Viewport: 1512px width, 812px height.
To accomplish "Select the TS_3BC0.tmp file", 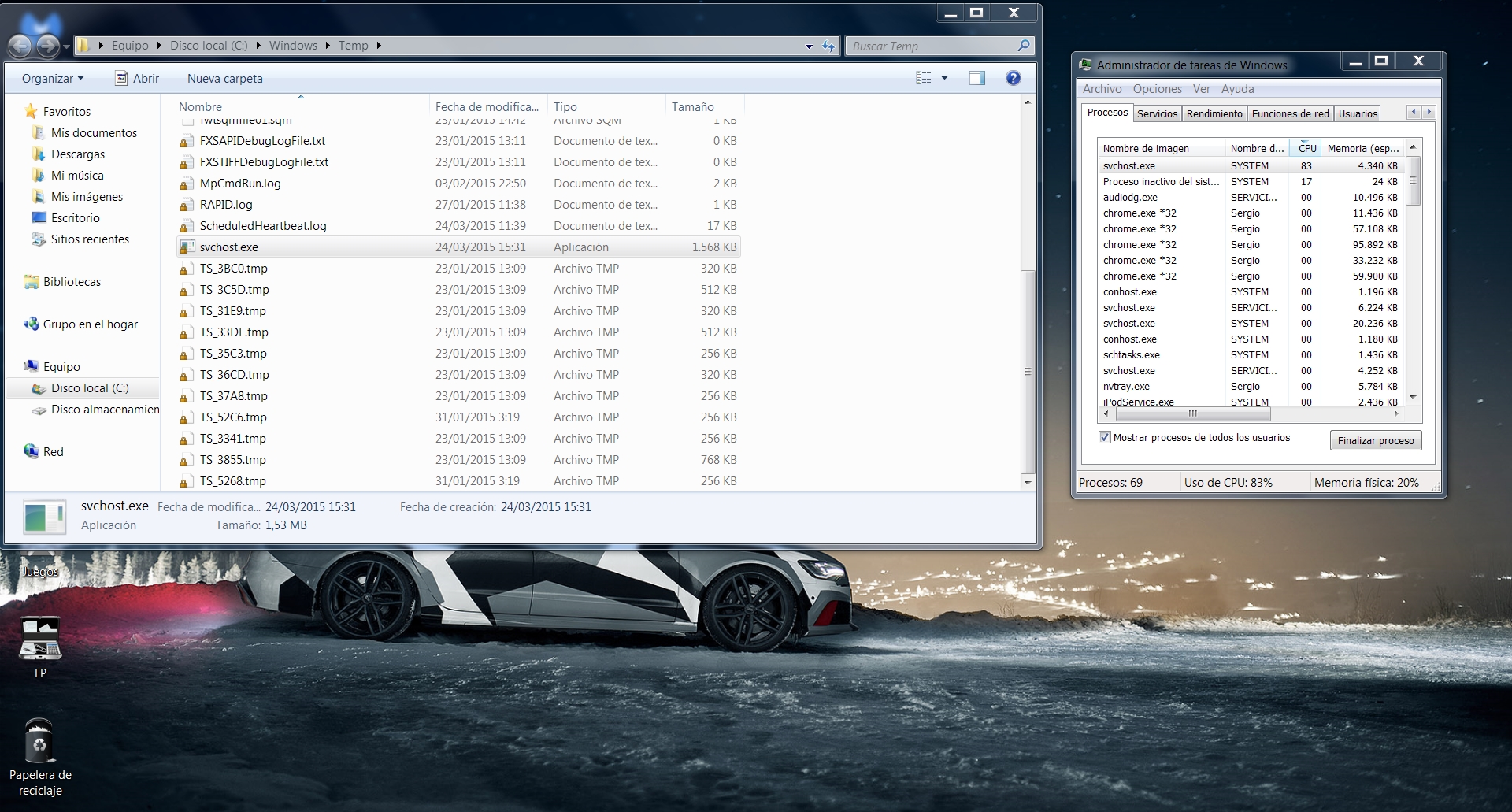I will [458, 269].
